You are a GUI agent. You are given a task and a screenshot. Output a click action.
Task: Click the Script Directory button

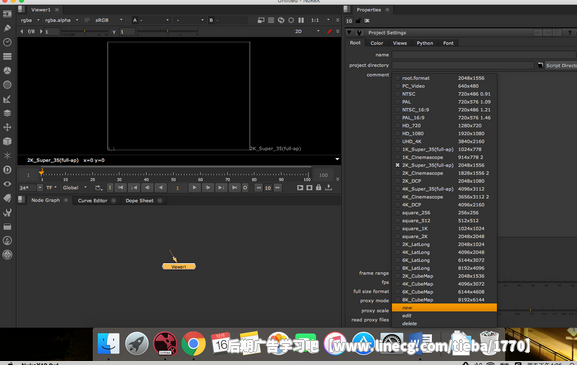[x=560, y=65]
